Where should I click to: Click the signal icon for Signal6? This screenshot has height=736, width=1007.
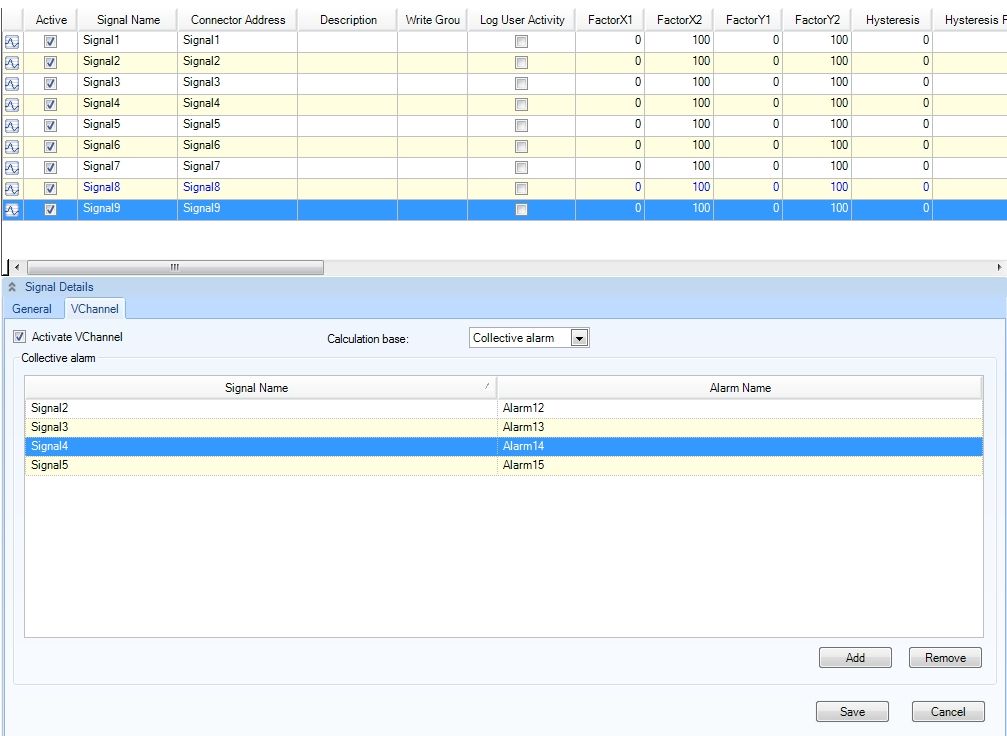click(12, 146)
